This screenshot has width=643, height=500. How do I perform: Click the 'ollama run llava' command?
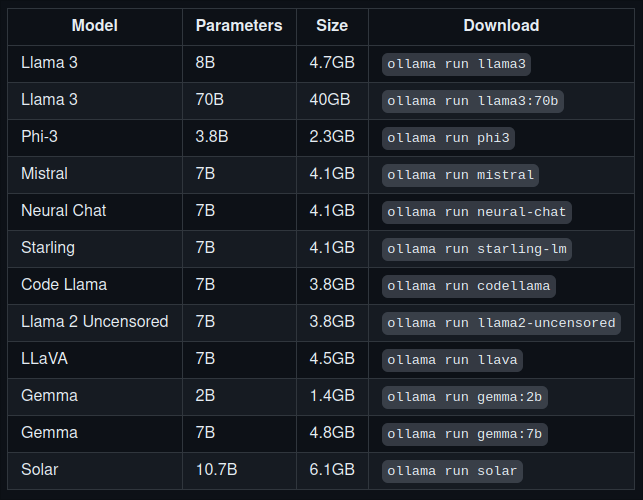pyautogui.click(x=452, y=360)
